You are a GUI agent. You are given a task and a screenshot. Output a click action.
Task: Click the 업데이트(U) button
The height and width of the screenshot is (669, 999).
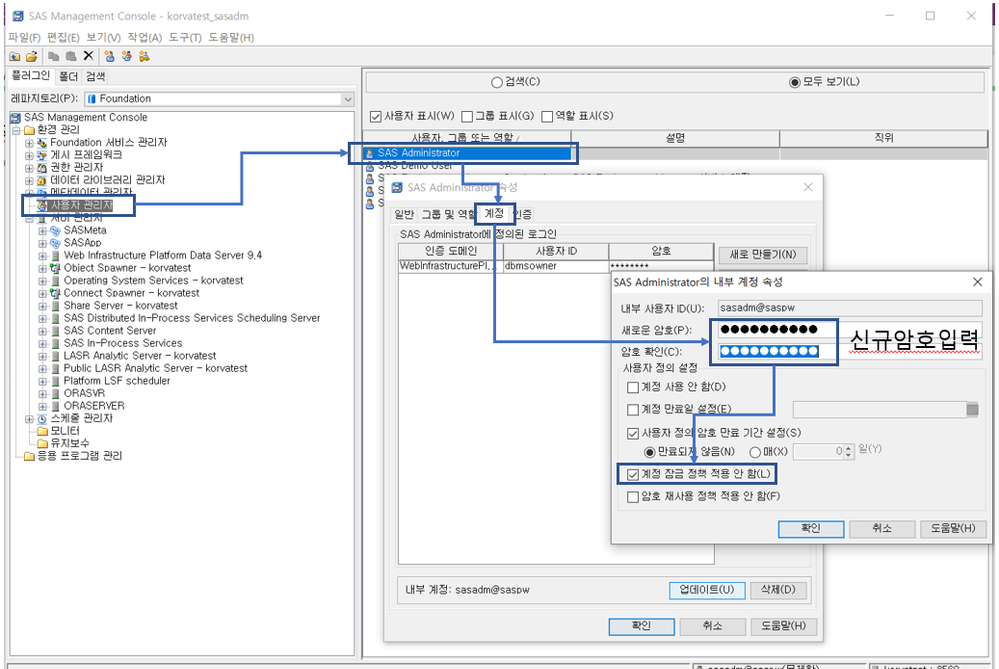tap(707, 590)
